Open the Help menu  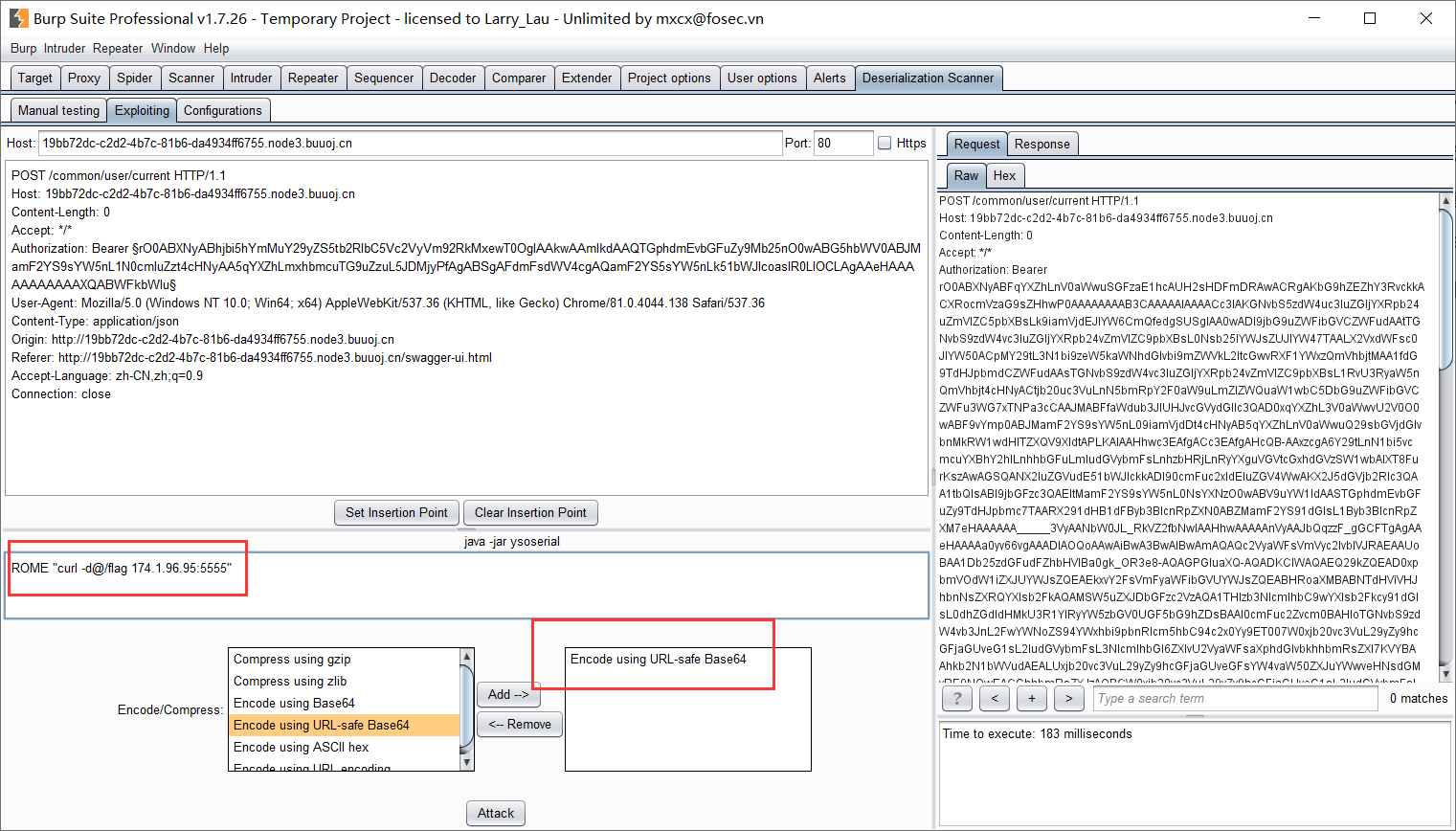pos(216,48)
